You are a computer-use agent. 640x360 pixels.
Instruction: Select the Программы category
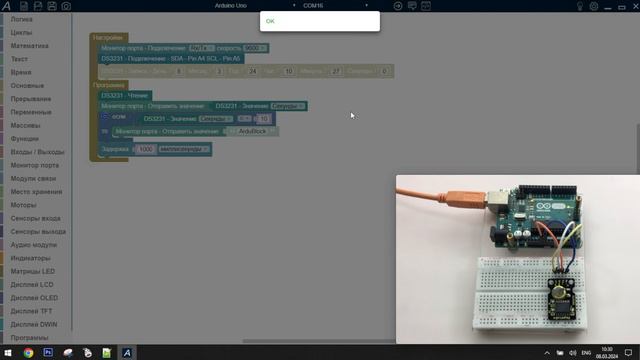(29, 338)
